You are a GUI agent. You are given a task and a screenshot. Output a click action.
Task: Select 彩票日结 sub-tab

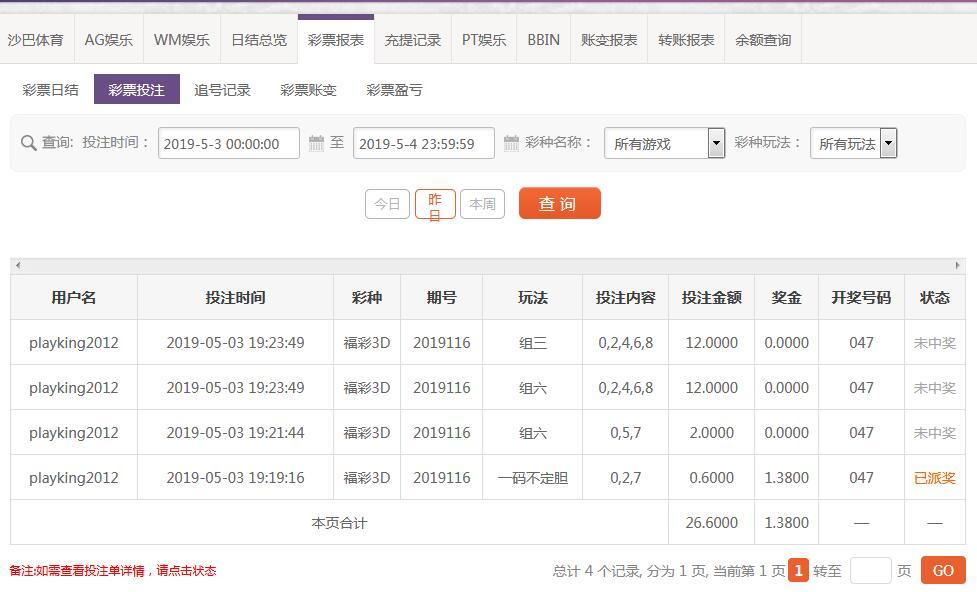50,90
